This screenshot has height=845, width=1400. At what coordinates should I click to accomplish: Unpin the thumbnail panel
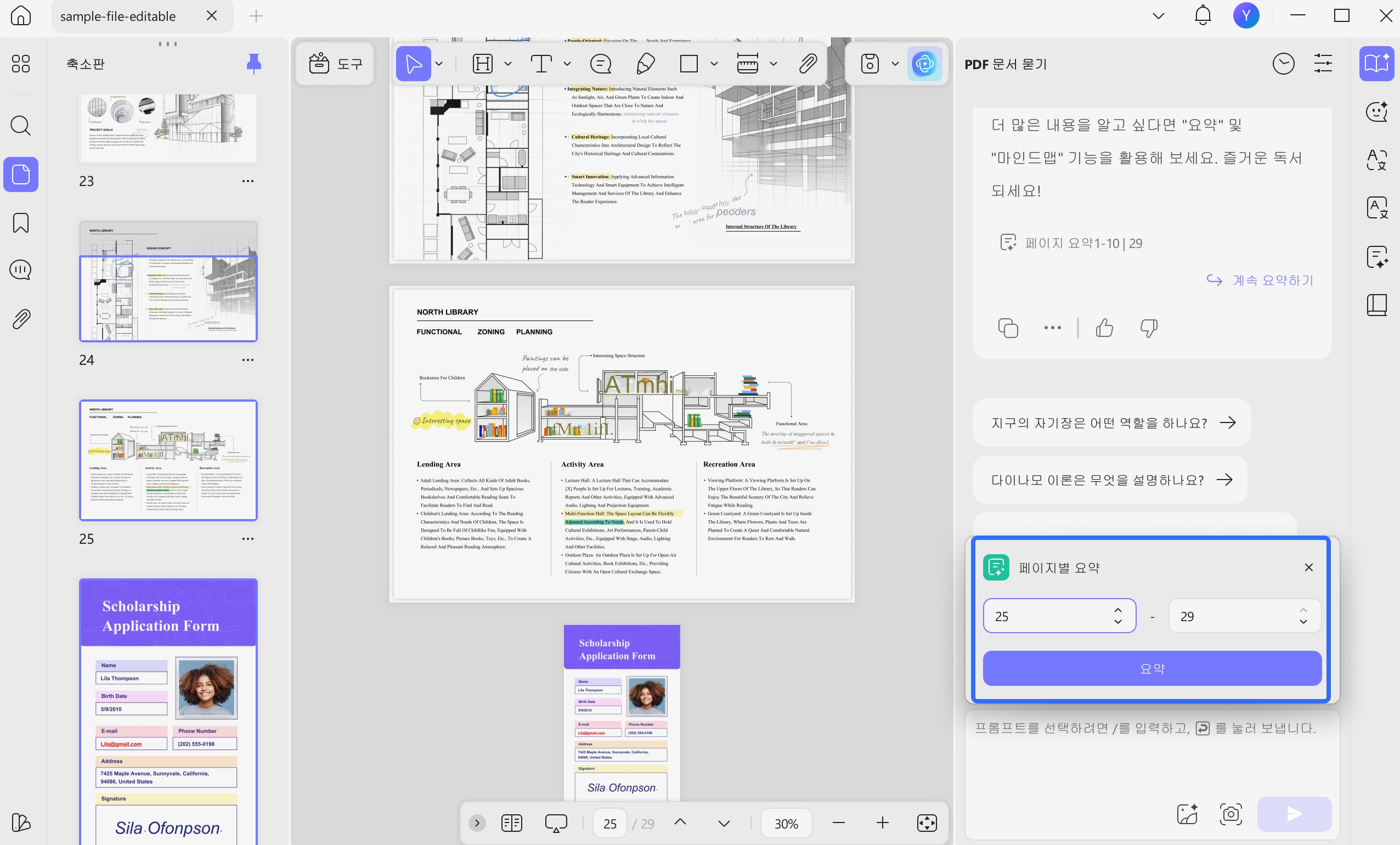tap(253, 64)
